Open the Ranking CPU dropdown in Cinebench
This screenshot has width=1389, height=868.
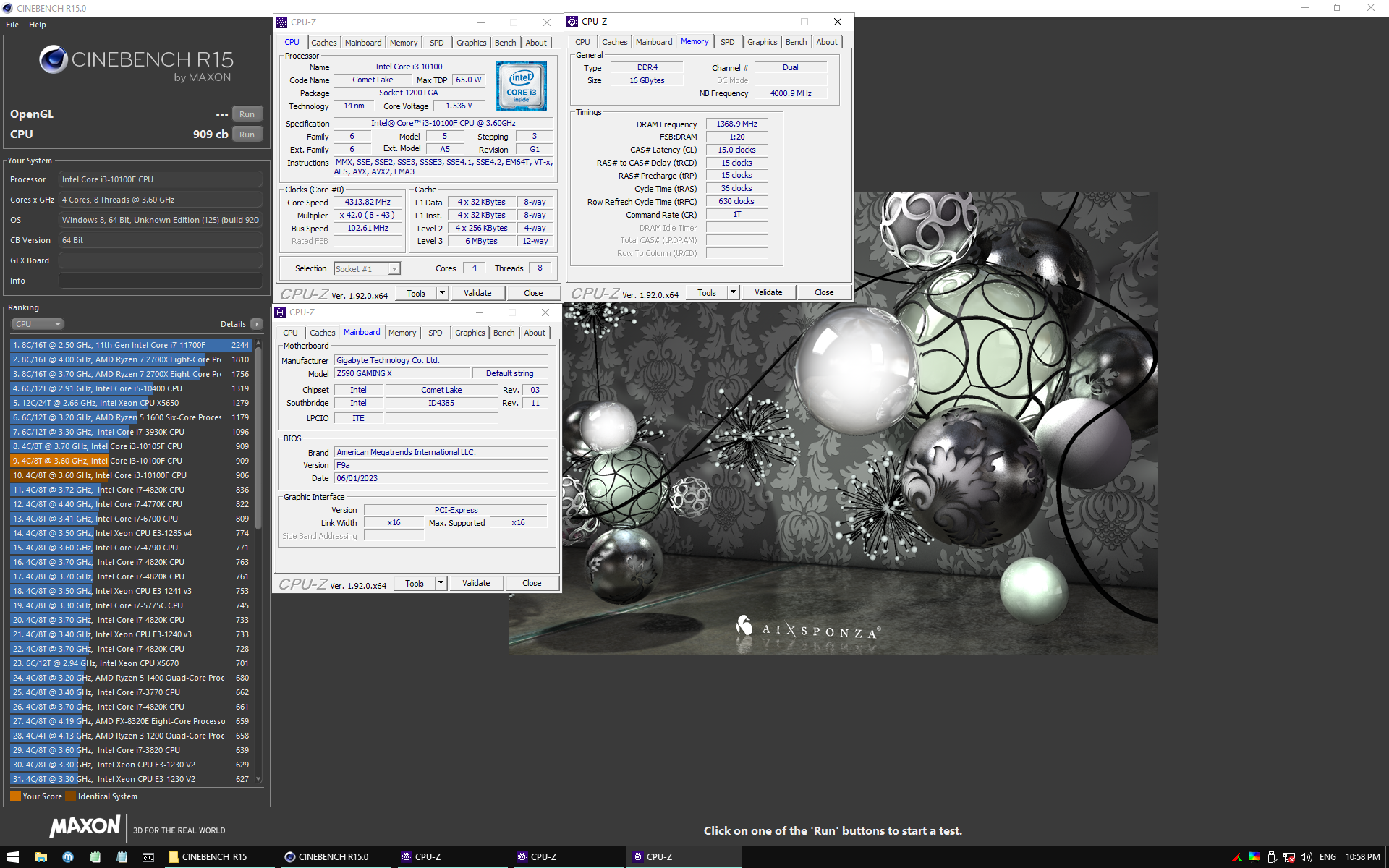point(38,324)
